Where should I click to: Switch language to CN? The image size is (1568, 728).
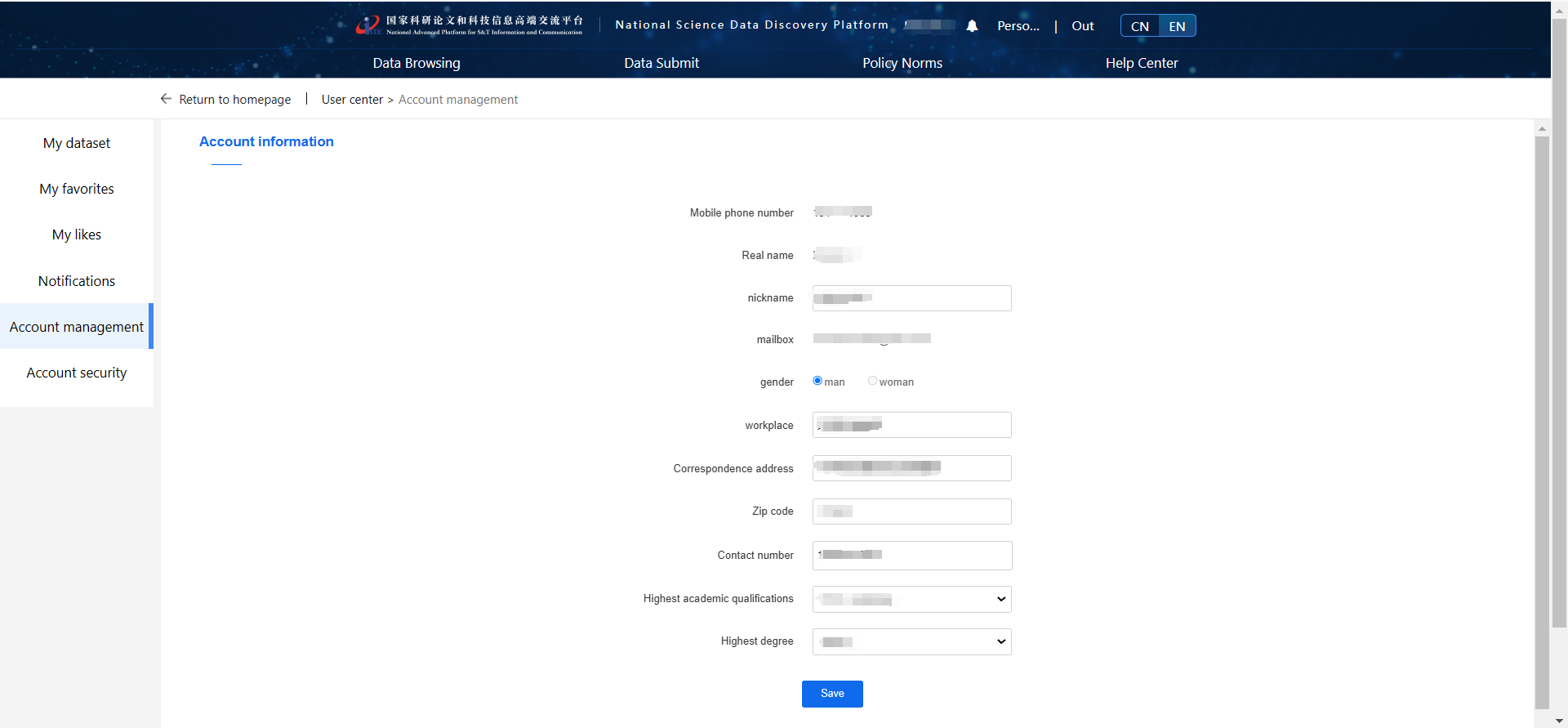[x=1139, y=26]
